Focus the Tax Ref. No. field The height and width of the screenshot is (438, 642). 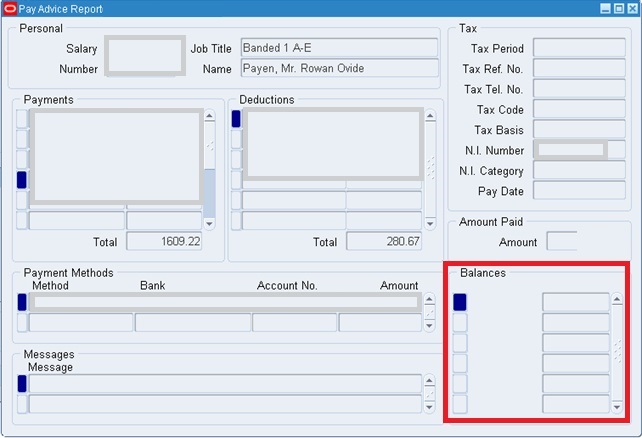click(x=579, y=68)
